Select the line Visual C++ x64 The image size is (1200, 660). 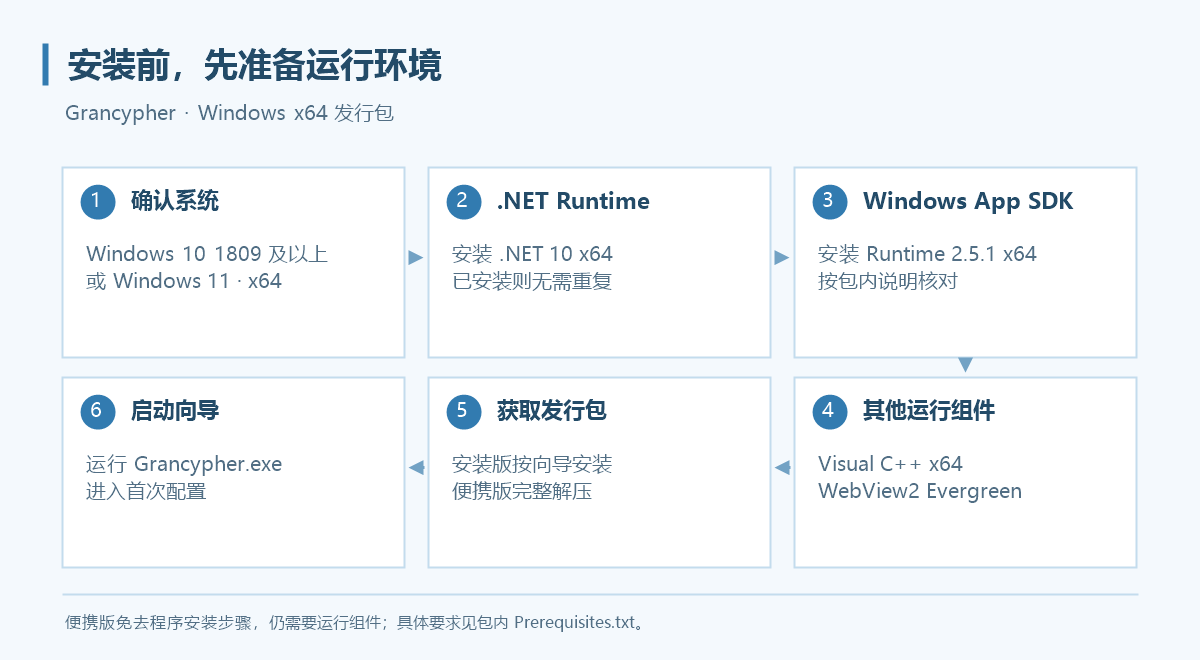click(x=890, y=464)
